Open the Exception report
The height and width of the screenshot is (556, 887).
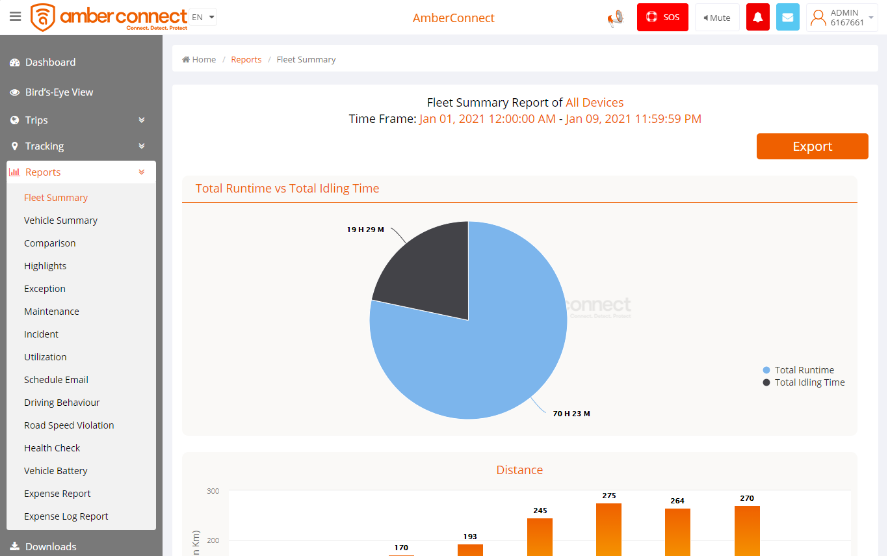pyautogui.click(x=45, y=288)
